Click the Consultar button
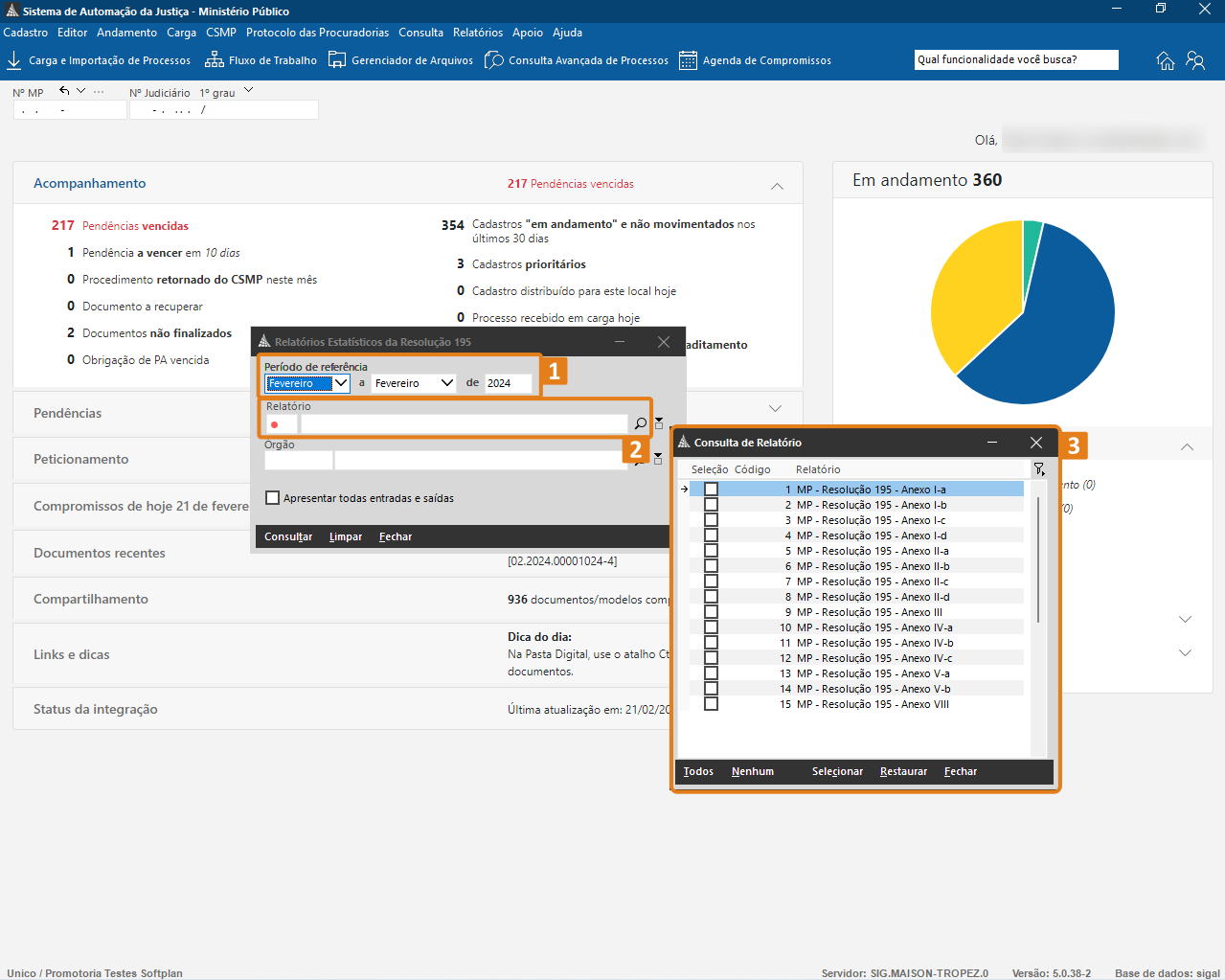This screenshot has height=980, width=1225. [288, 536]
